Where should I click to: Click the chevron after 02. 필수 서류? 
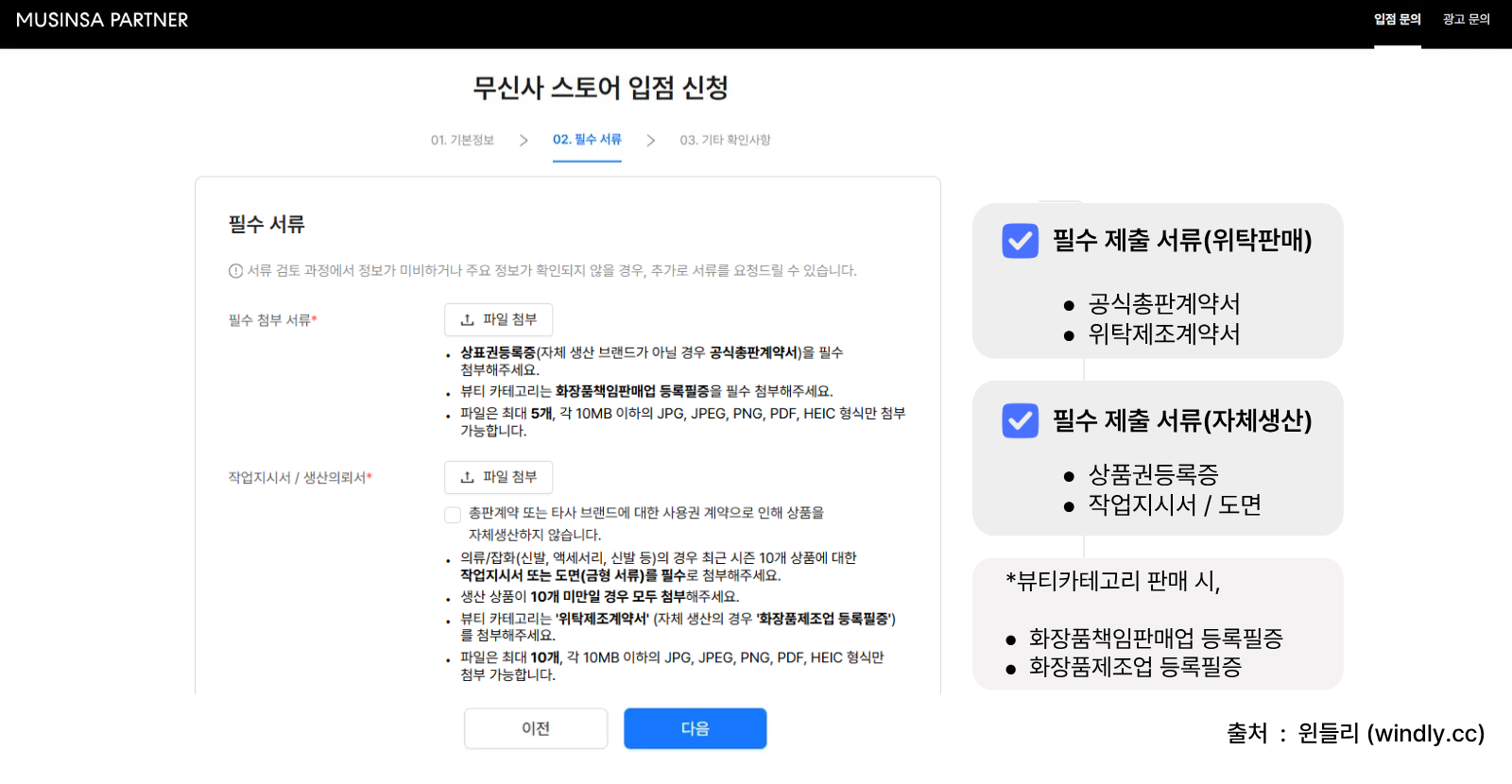click(650, 140)
